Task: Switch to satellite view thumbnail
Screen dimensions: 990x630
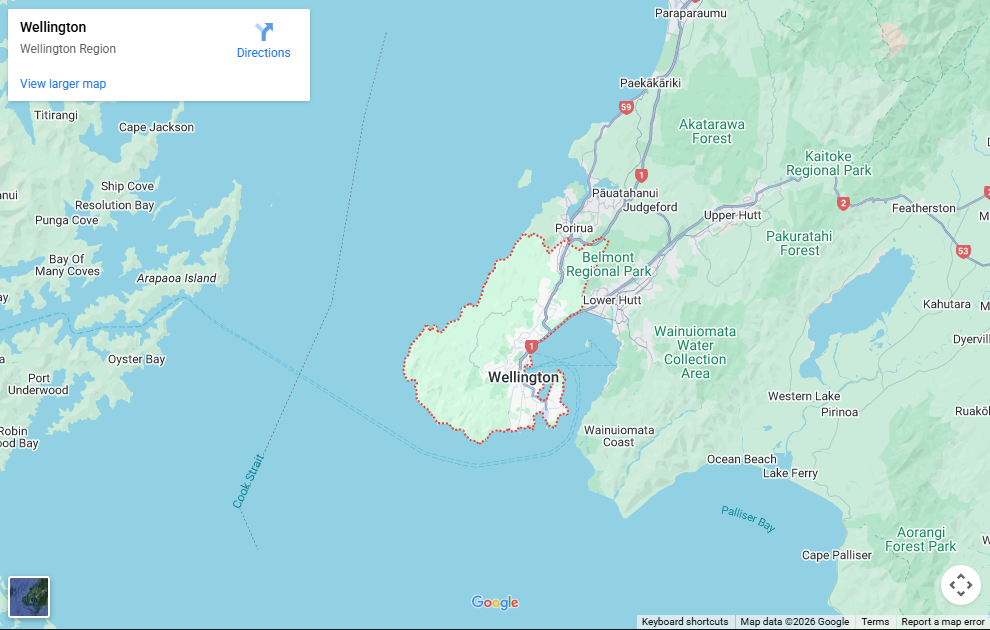Action: (x=29, y=597)
